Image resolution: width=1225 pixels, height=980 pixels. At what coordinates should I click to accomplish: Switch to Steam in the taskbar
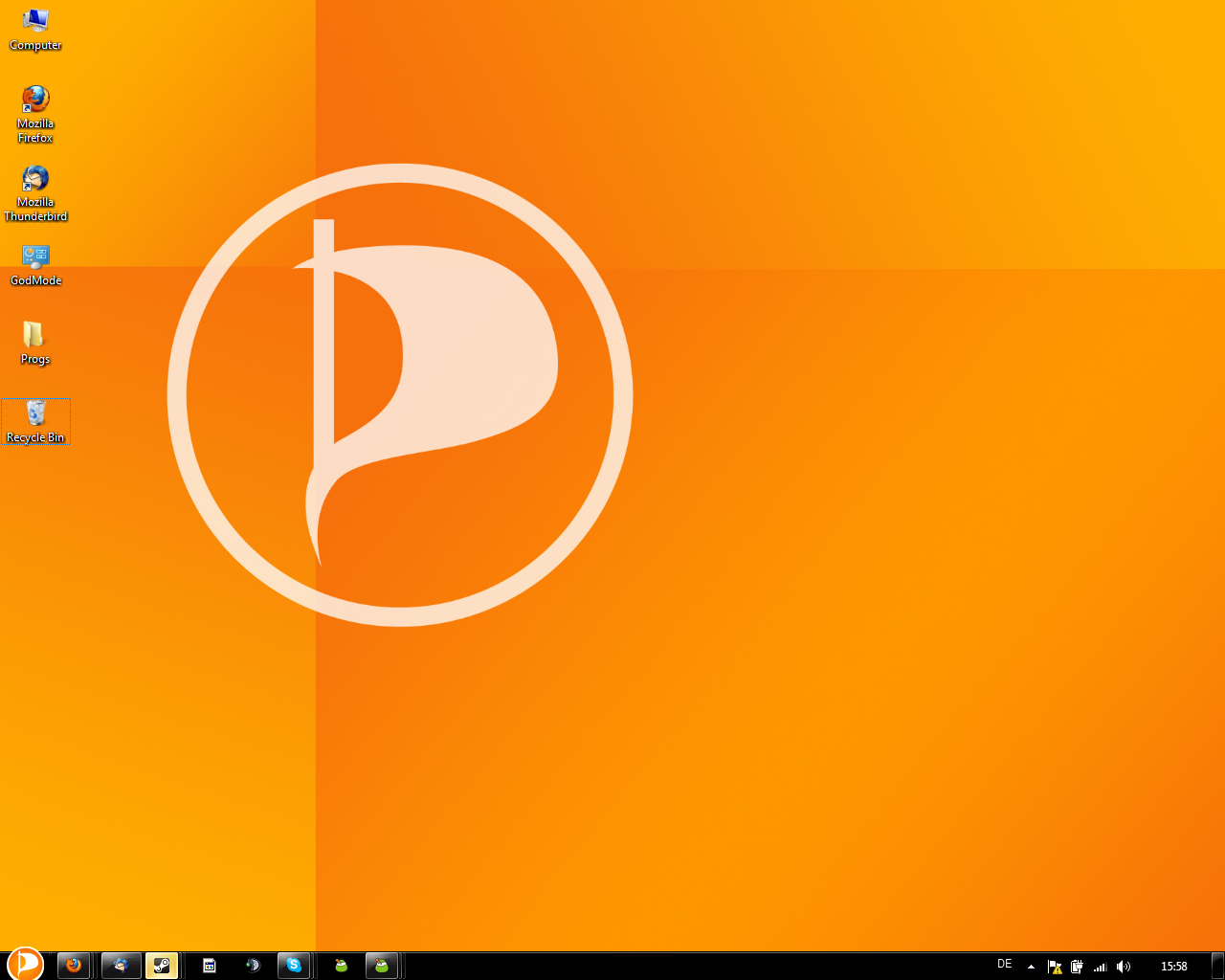click(x=162, y=966)
